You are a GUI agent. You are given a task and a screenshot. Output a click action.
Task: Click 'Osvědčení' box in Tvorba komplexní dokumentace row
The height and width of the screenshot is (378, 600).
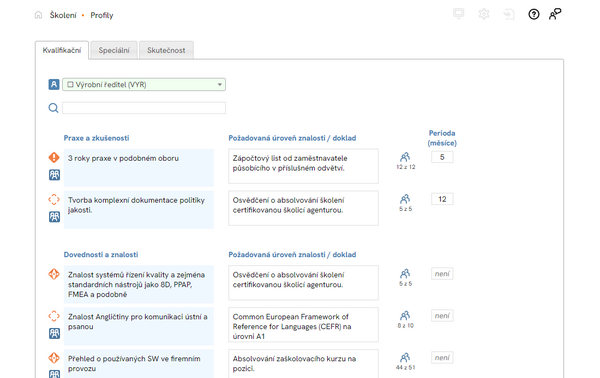coord(303,208)
